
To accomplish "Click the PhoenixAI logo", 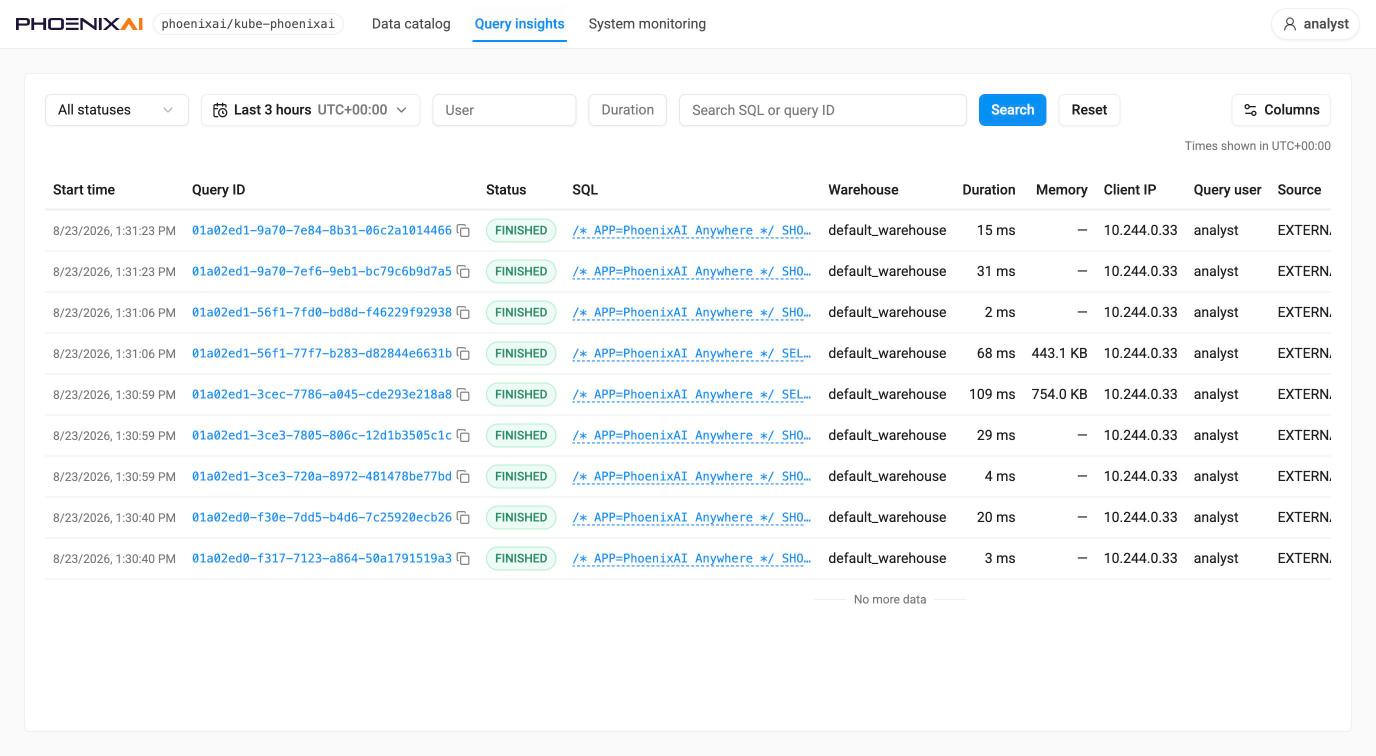I will 79,24.
